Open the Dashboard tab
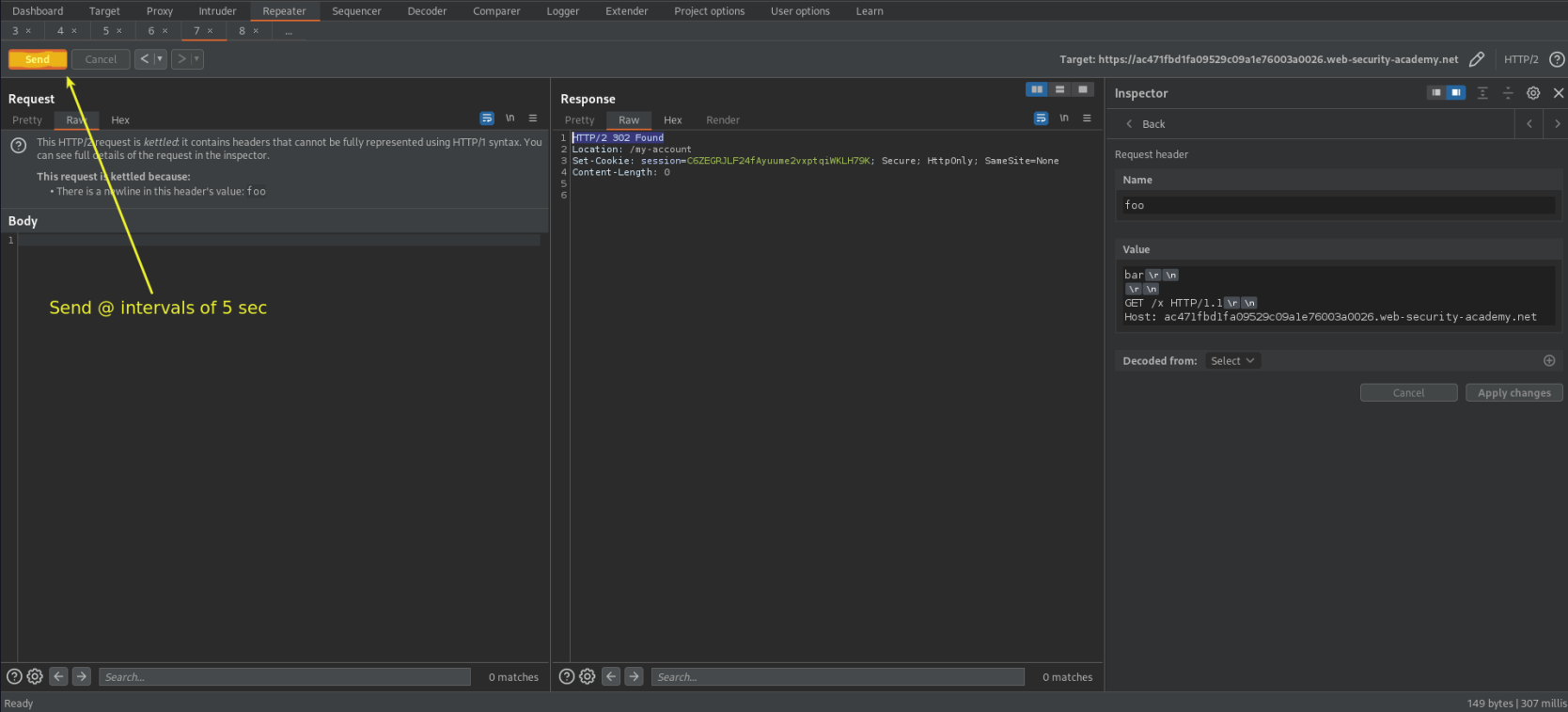1568x712 pixels. [x=38, y=11]
